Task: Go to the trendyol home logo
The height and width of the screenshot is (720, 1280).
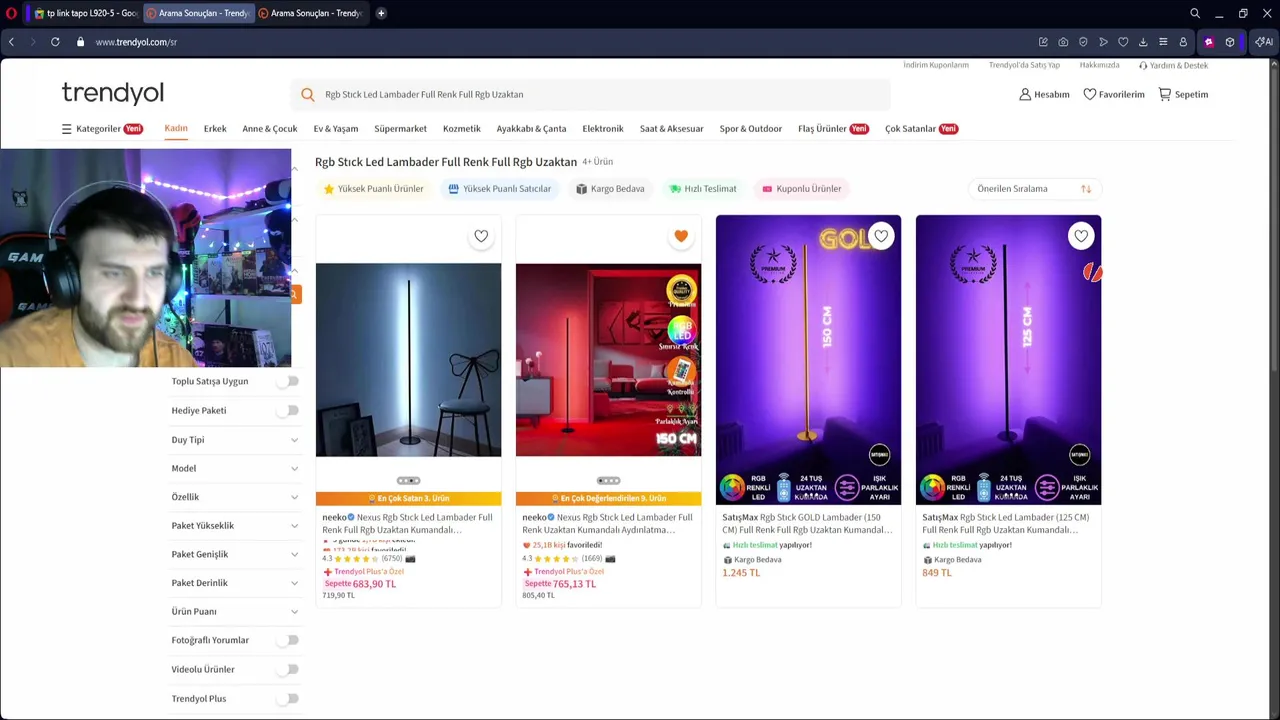Action: click(x=112, y=93)
